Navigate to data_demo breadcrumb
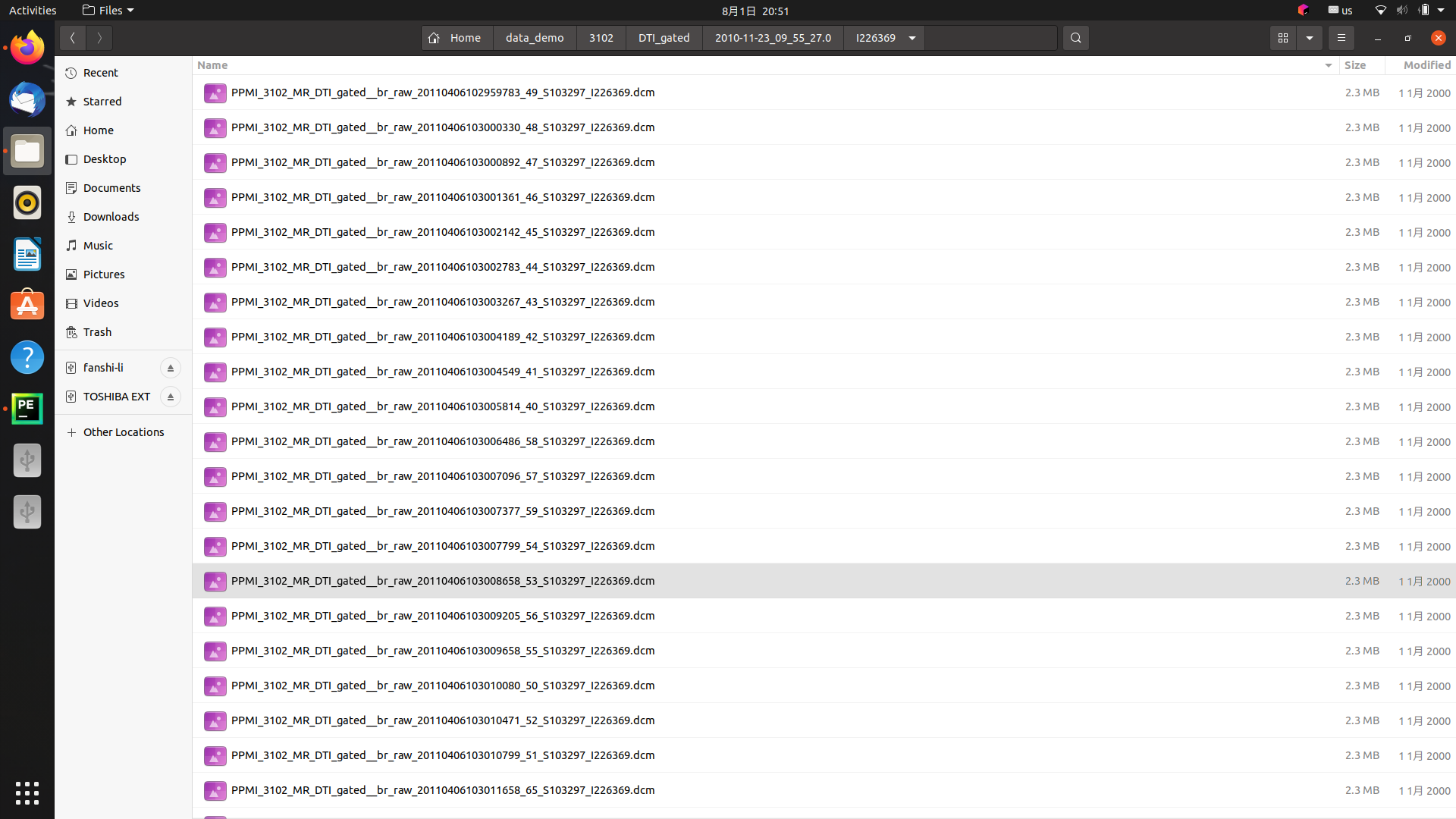 535,38
